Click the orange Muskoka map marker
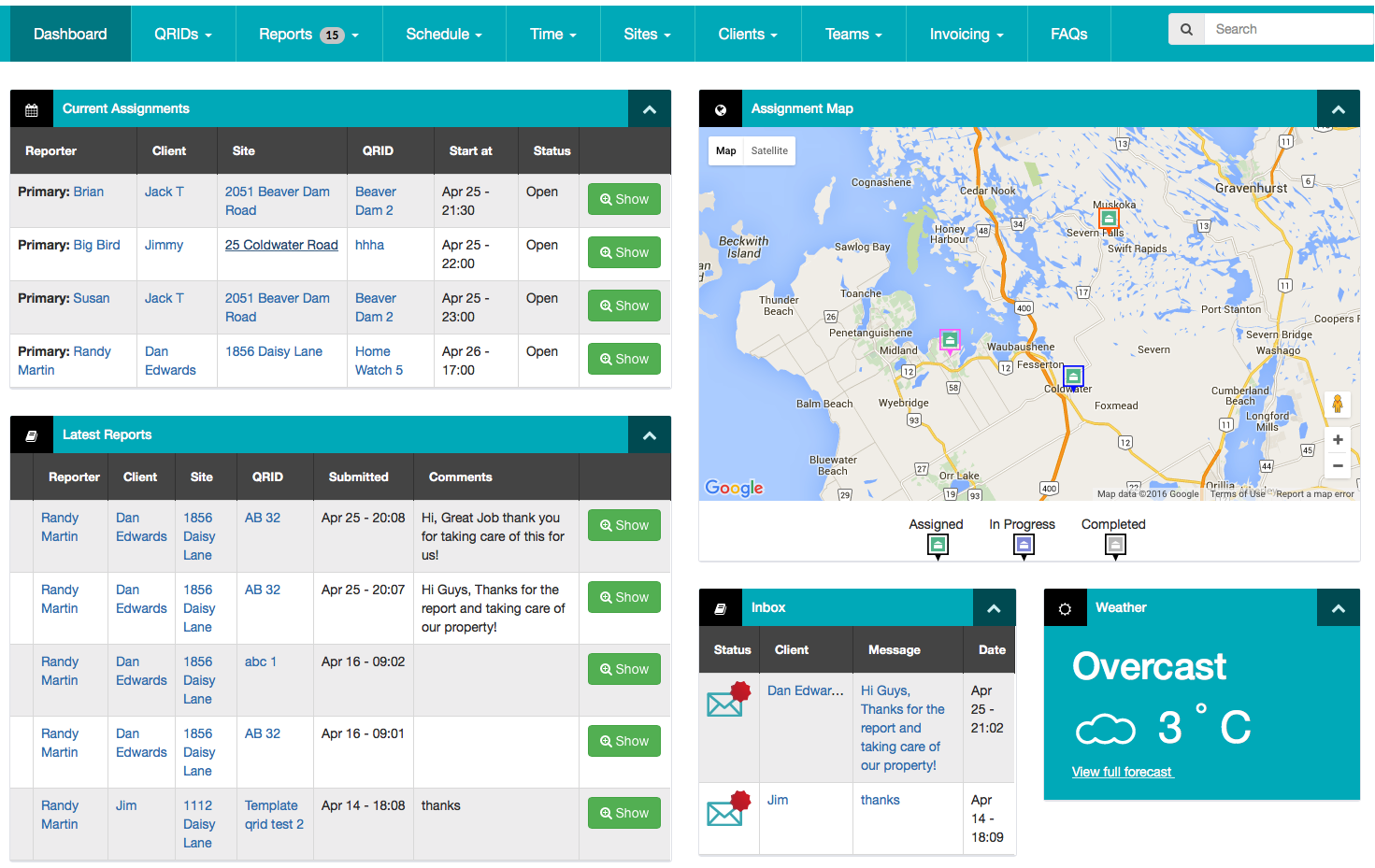Screen dimensions: 1375x868 1109,219
